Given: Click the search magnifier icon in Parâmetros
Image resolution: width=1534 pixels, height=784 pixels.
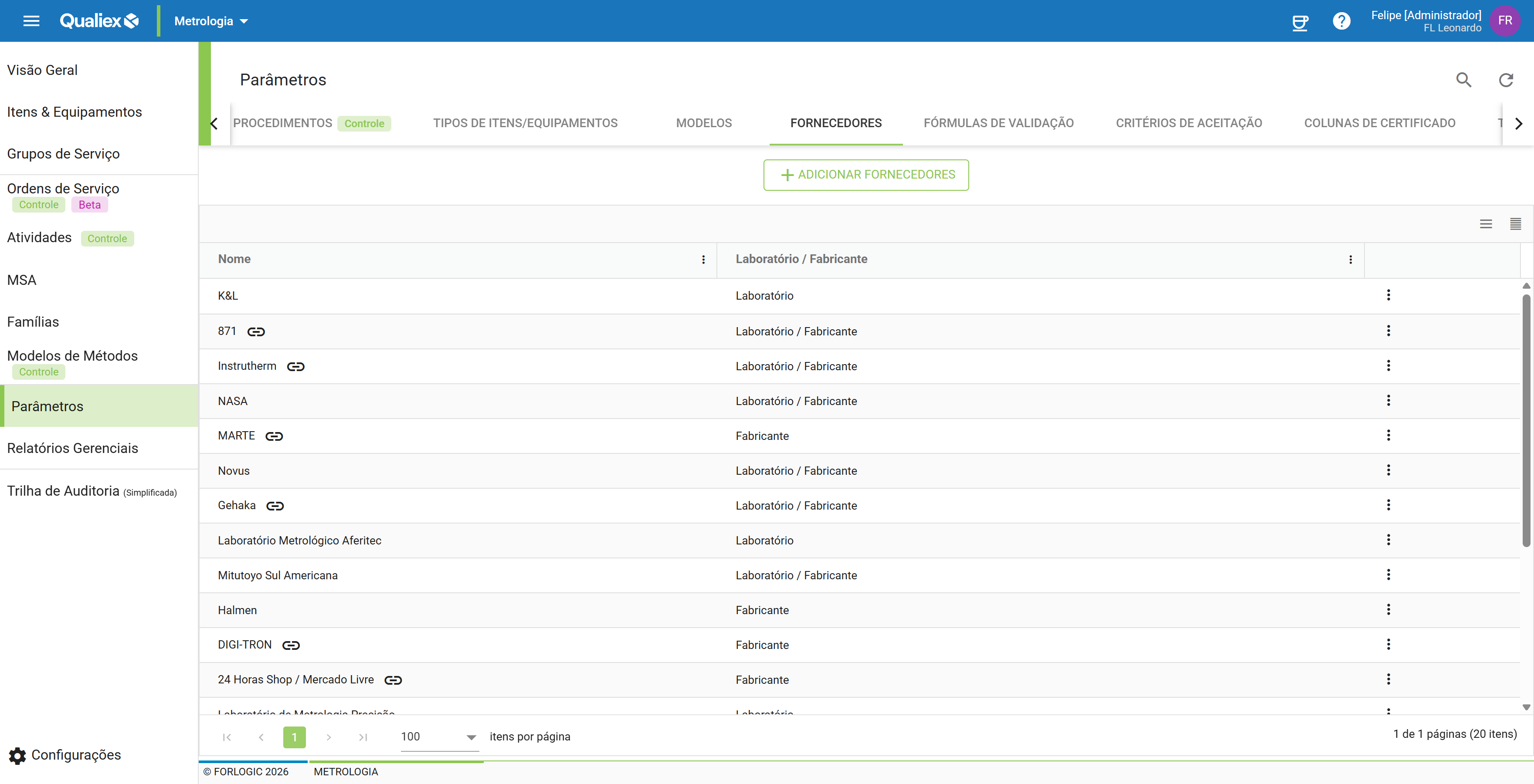Looking at the screenshot, I should pyautogui.click(x=1463, y=80).
